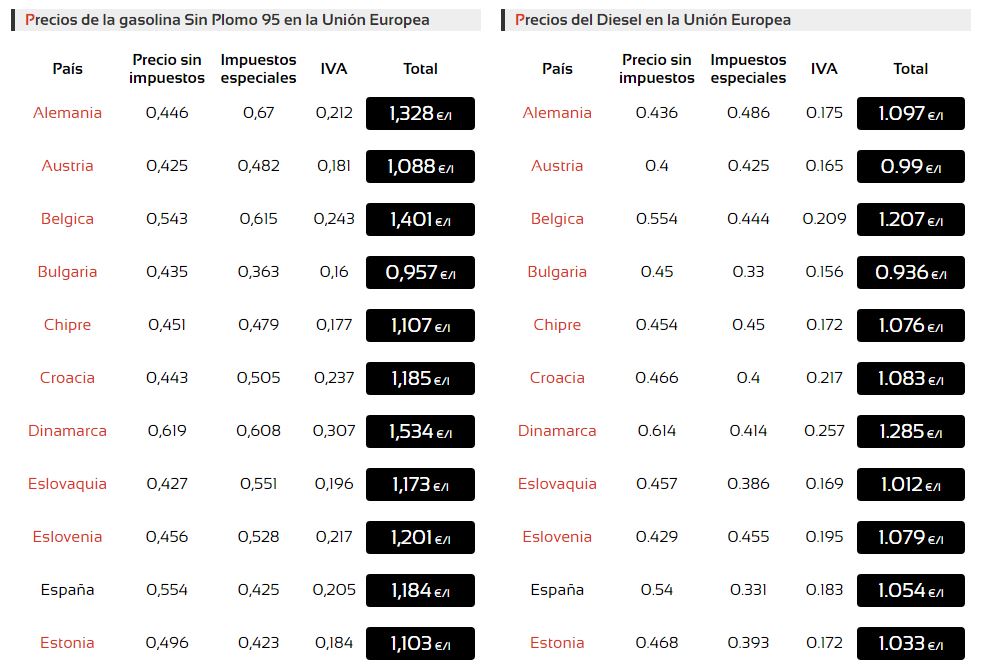Click España row label in the Diesel table

click(557, 590)
